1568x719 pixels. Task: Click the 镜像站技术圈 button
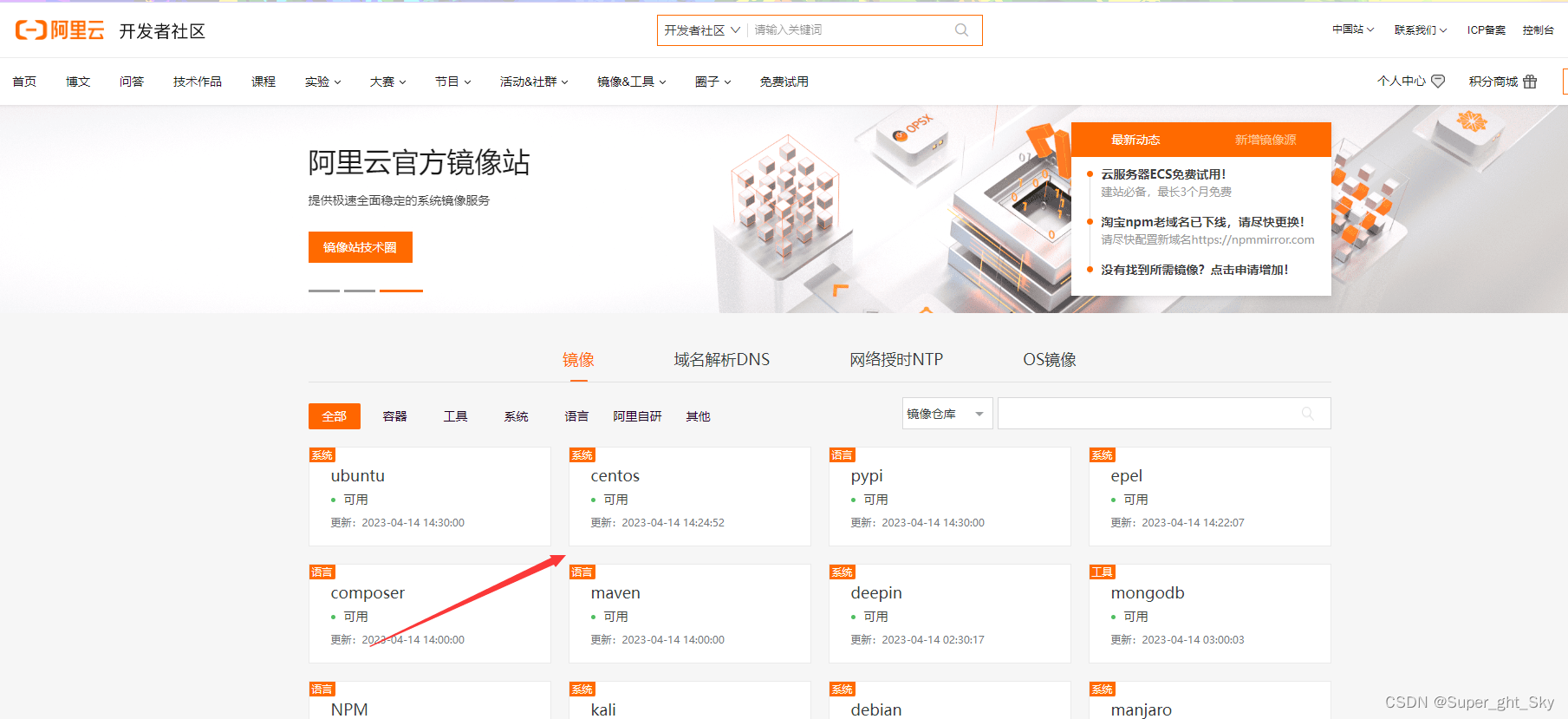tap(361, 247)
